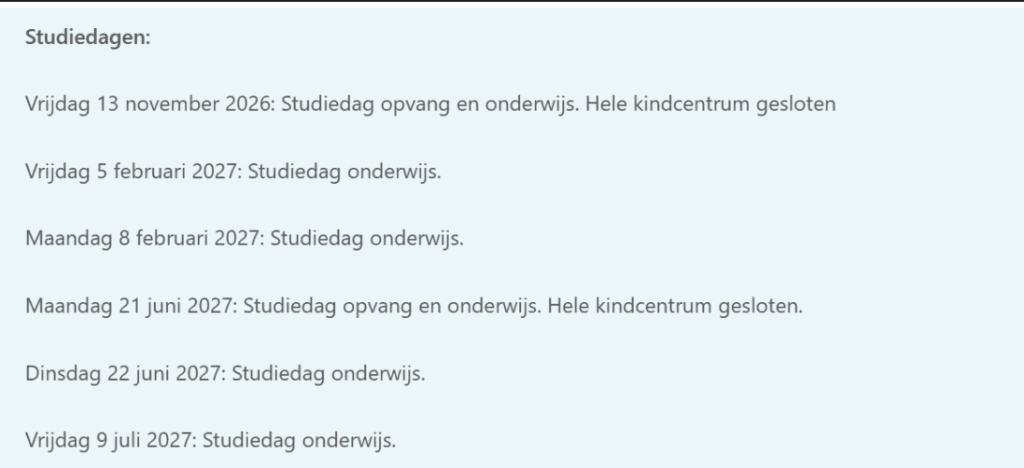Viewport: 1024px width, 468px height.
Task: Click the date Maandag 21 juni 2027
Action: (x=131, y=306)
